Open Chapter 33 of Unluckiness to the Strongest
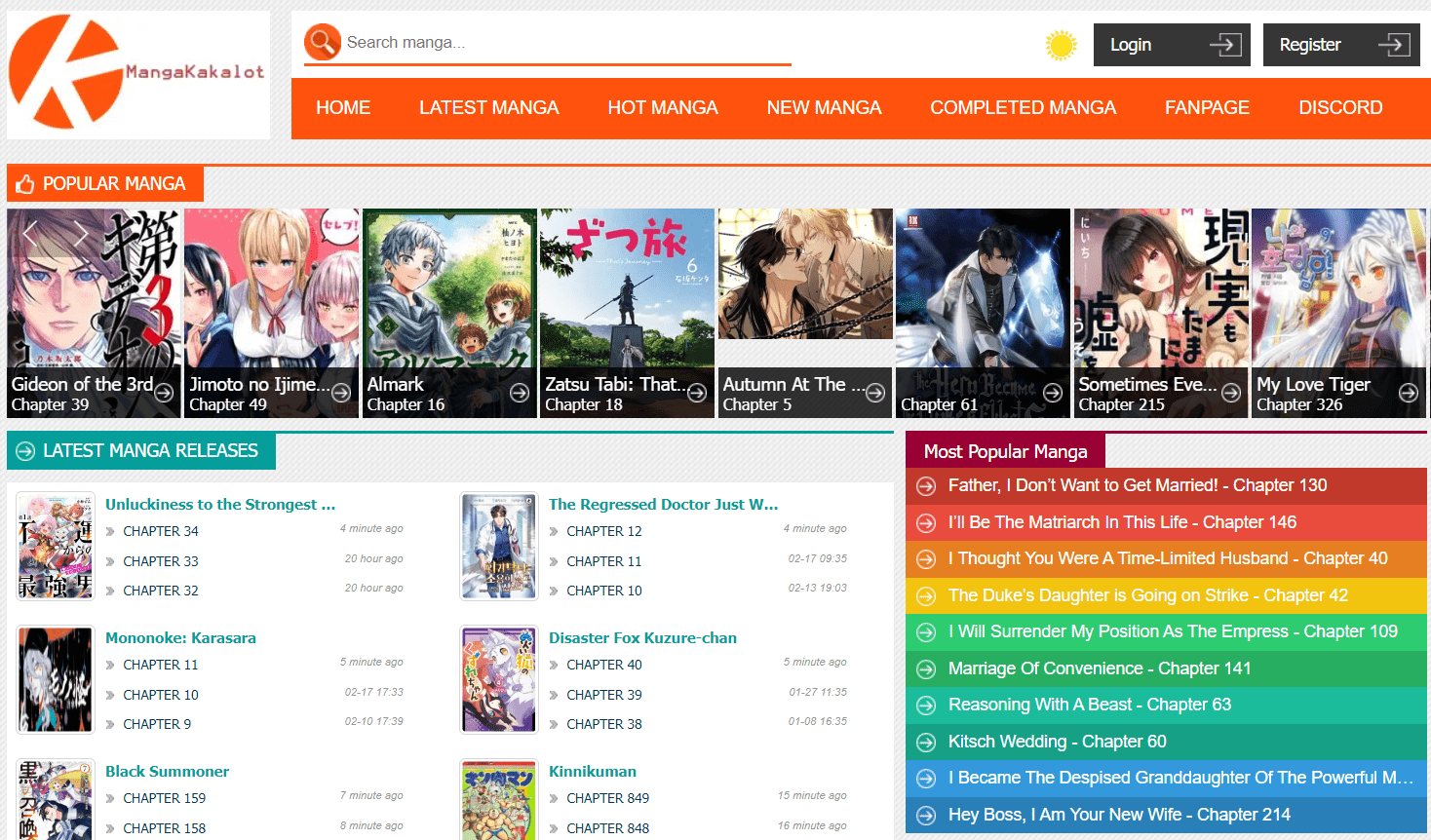1431x840 pixels. [x=161, y=562]
